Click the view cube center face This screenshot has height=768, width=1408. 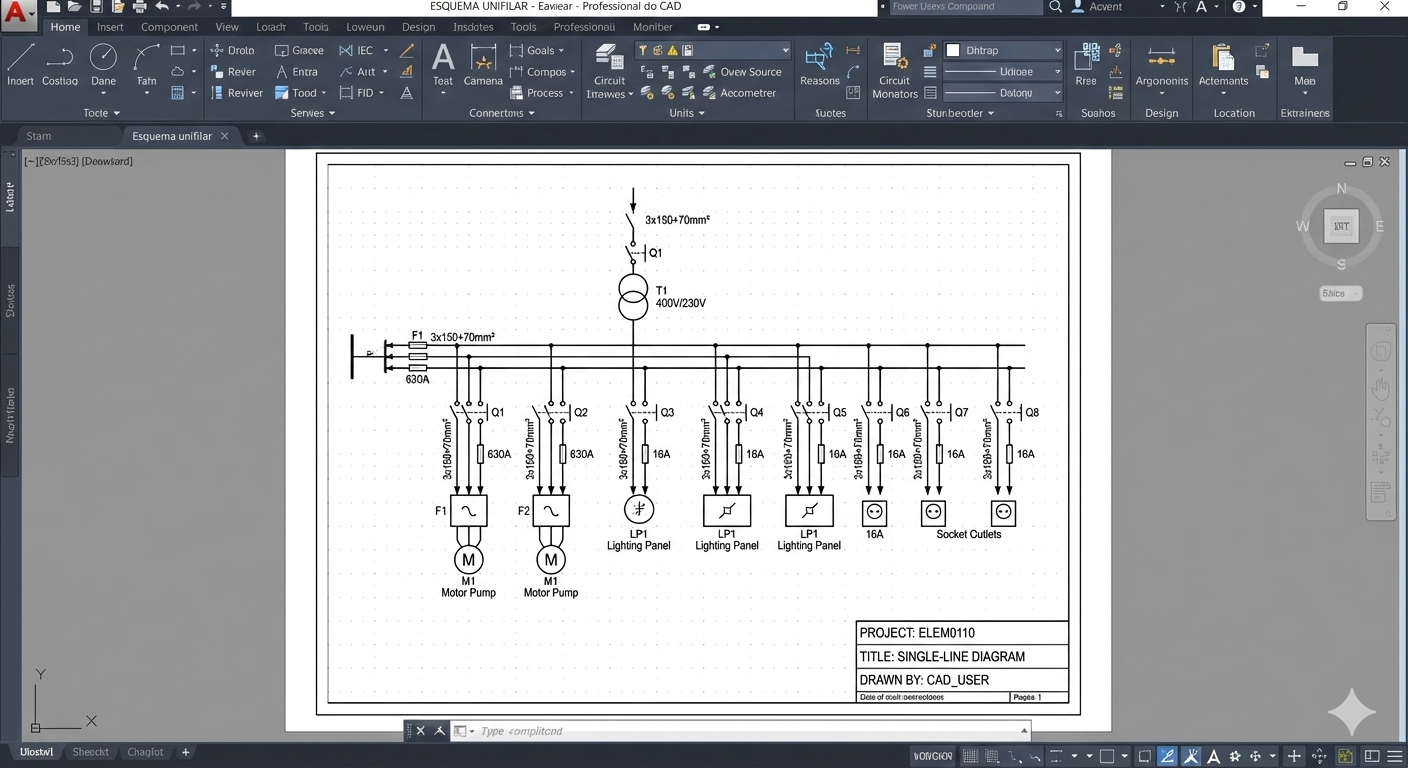pos(1341,227)
